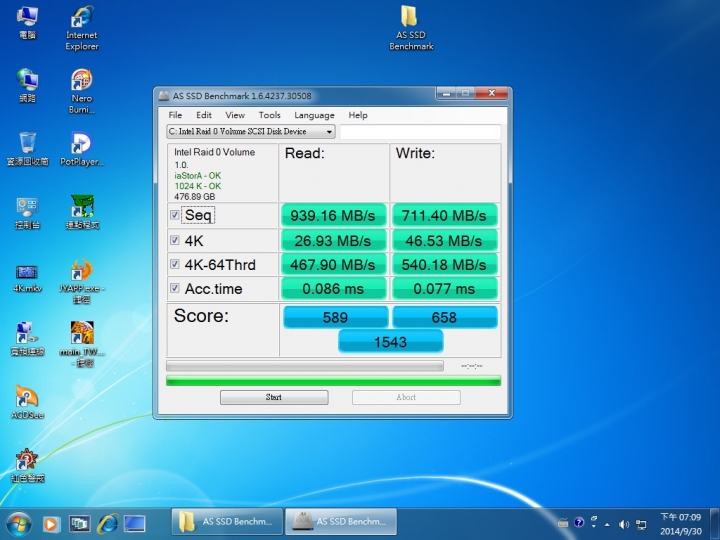Select the green-icon desktop shortcut above JYAPP.exe
This screenshot has height=540, width=720.
coord(82,212)
